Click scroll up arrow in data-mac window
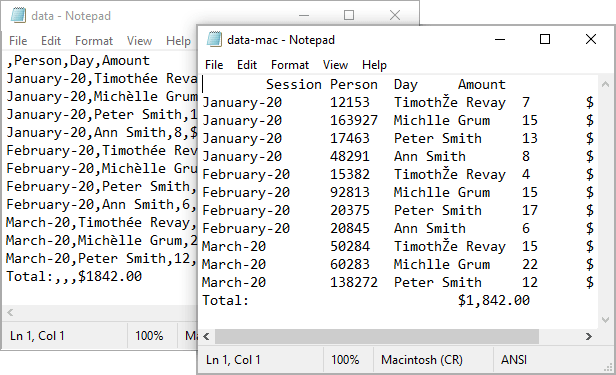Viewport: 616px width, 375px height. (x=605, y=84)
